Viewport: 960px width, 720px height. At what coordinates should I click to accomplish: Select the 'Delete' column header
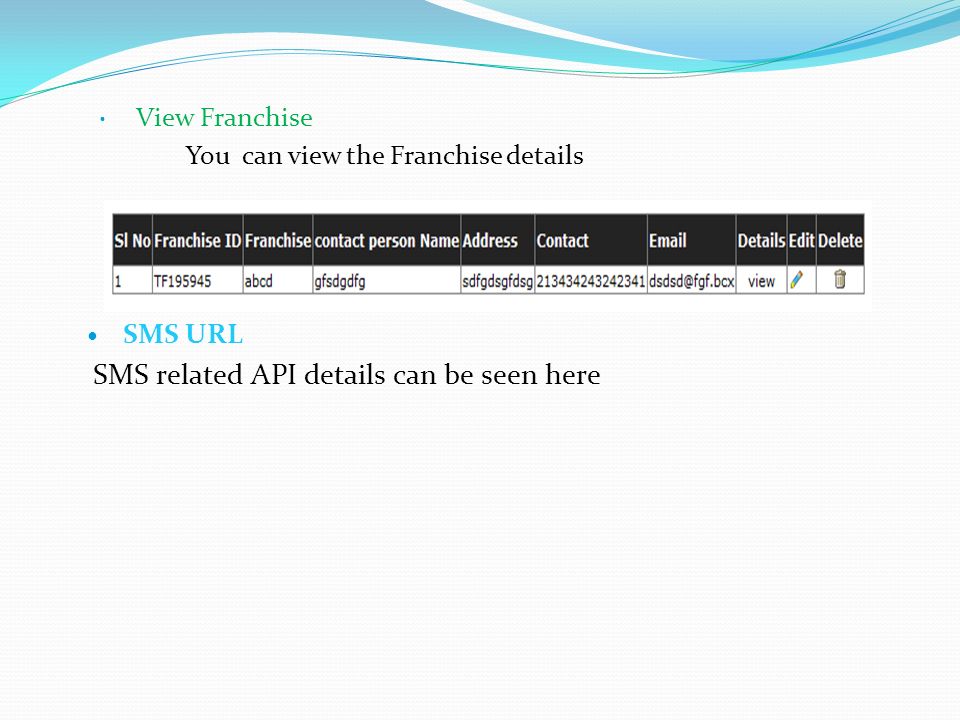[x=840, y=241]
